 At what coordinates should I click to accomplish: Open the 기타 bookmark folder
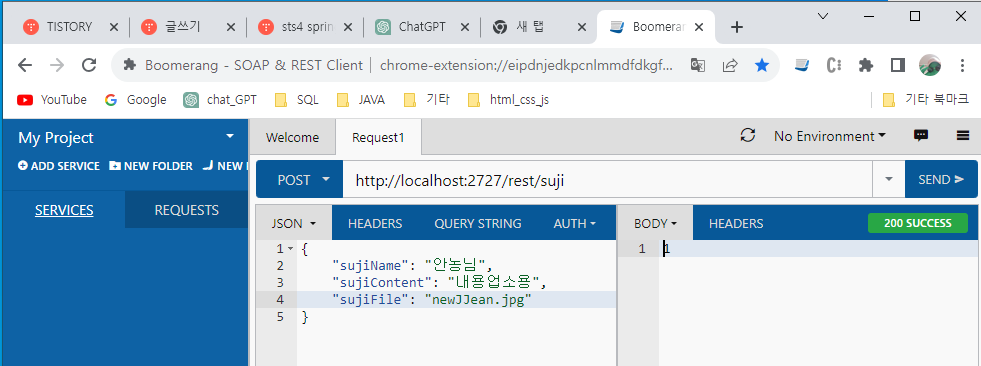pyautogui.click(x=427, y=99)
